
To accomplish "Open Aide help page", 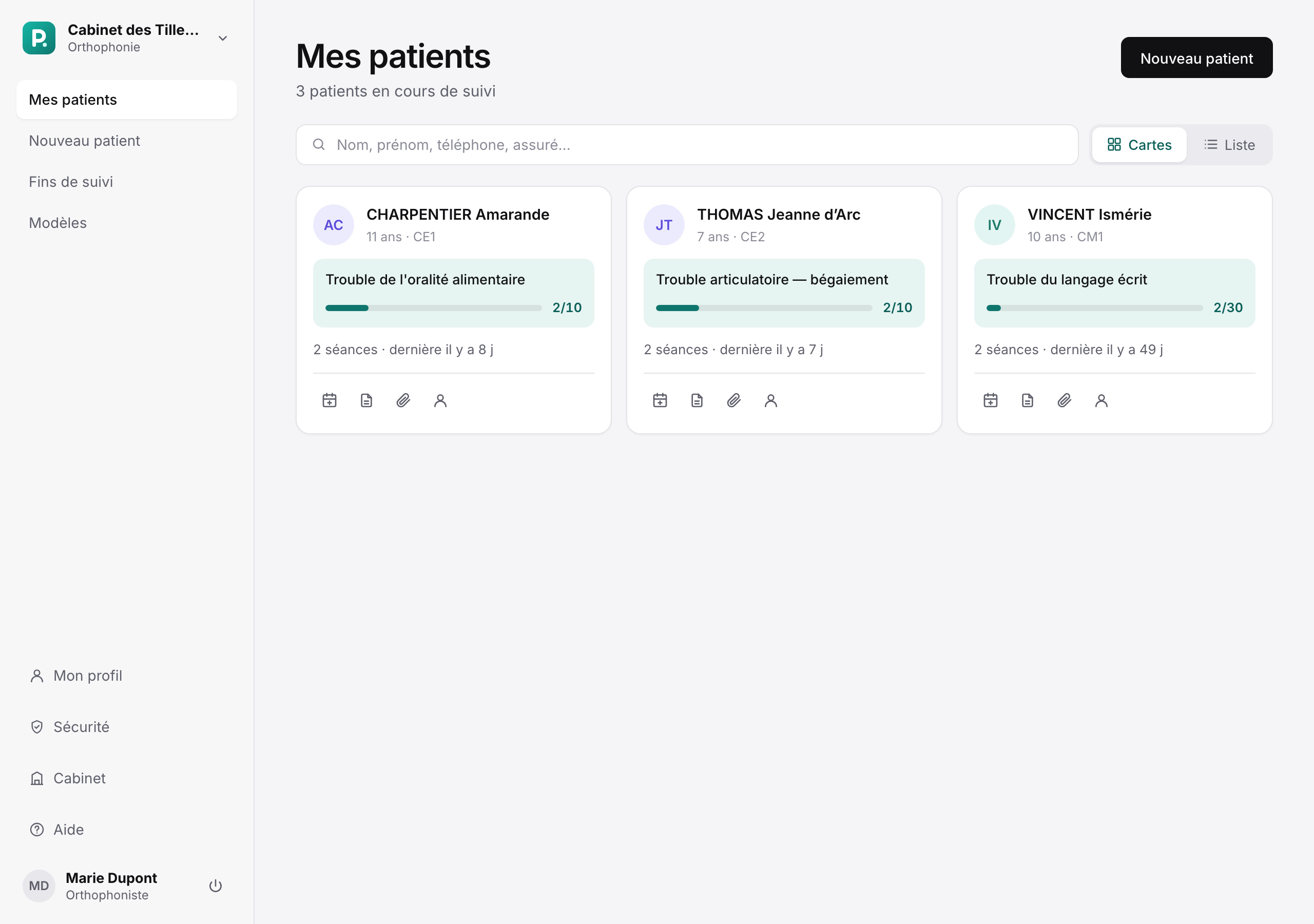I will pos(126,830).
